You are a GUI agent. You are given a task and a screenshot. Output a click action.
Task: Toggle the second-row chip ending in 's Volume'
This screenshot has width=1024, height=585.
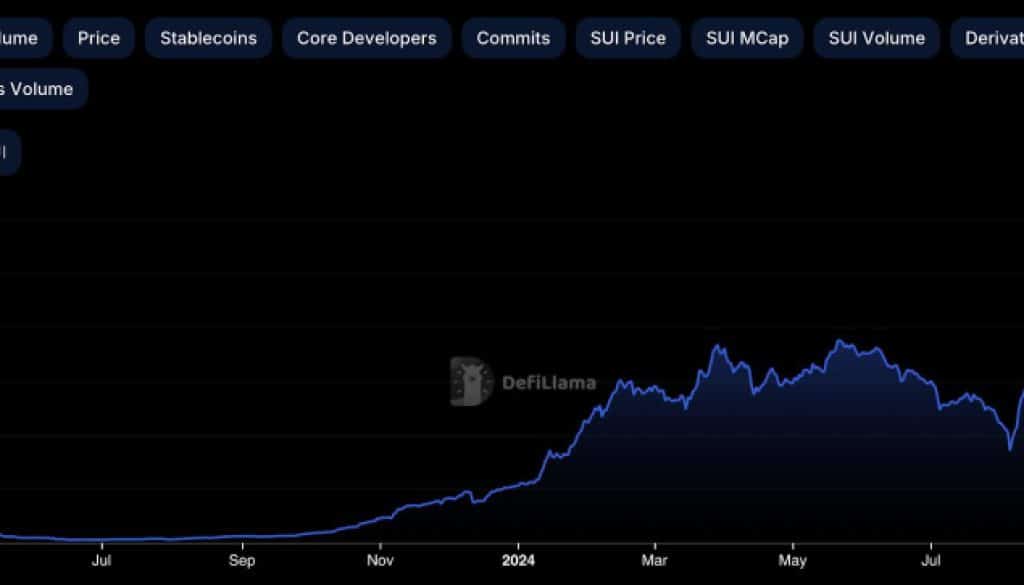[x=38, y=89]
